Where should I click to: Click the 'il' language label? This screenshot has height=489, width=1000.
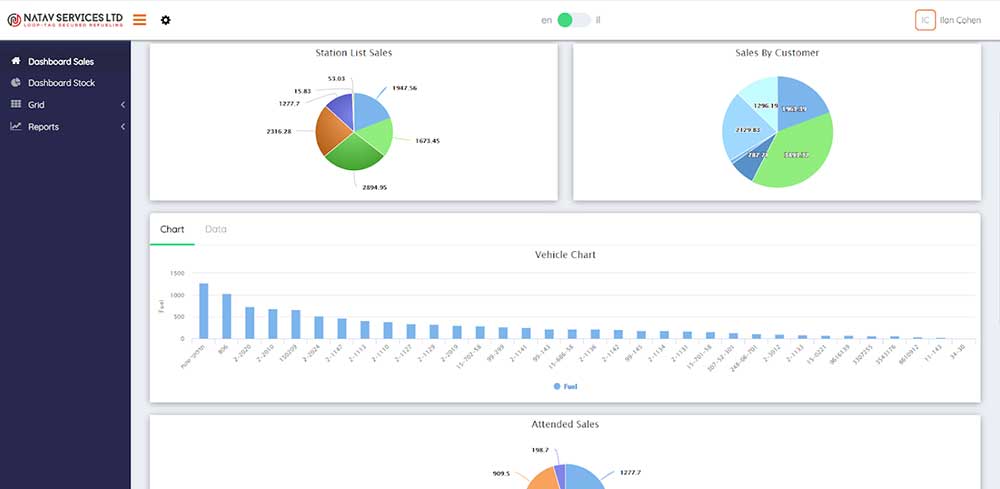pyautogui.click(x=598, y=20)
